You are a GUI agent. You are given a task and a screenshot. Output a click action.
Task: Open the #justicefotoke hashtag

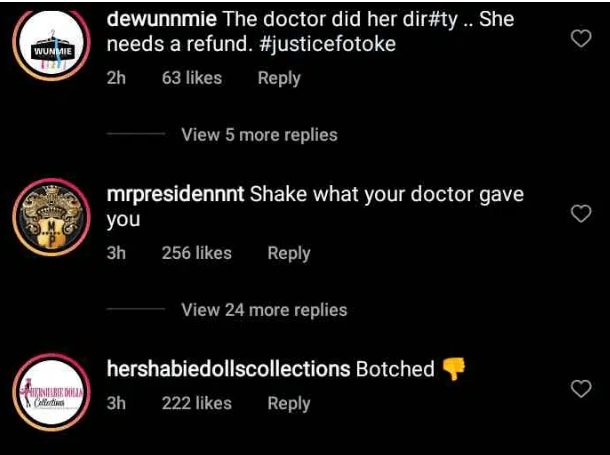pyautogui.click(x=327, y=44)
